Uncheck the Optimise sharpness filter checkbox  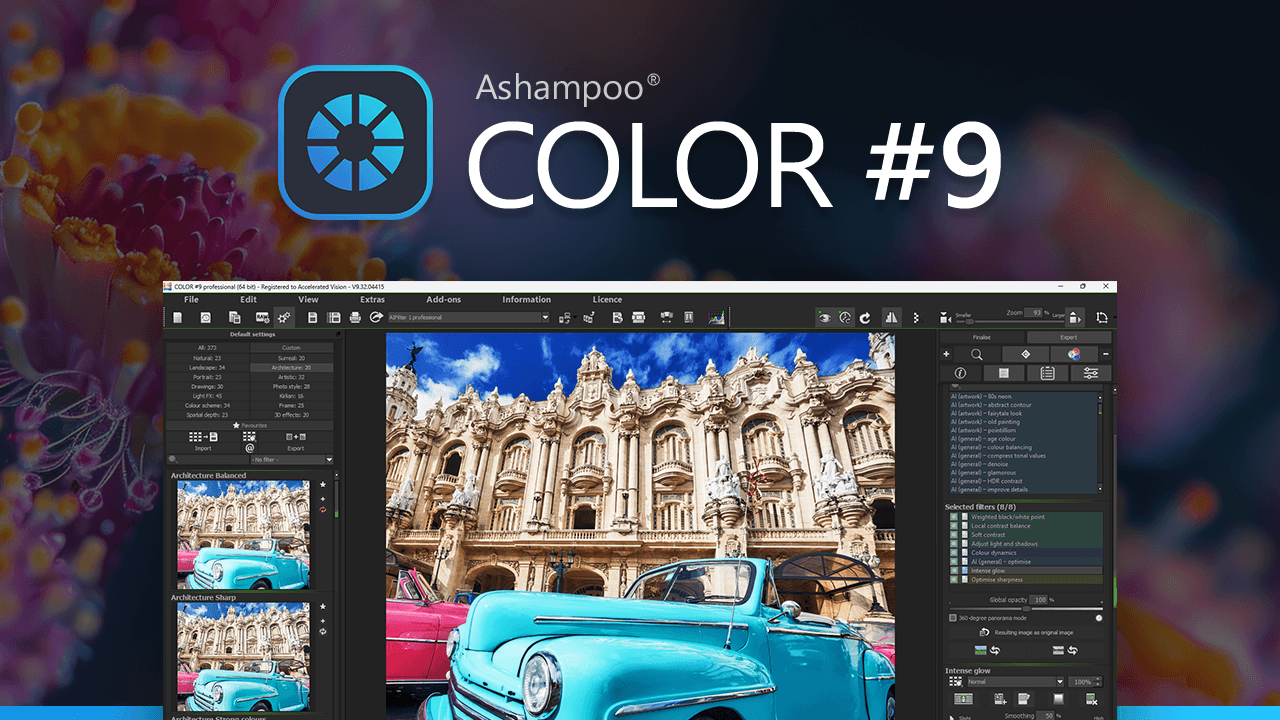(x=954, y=580)
